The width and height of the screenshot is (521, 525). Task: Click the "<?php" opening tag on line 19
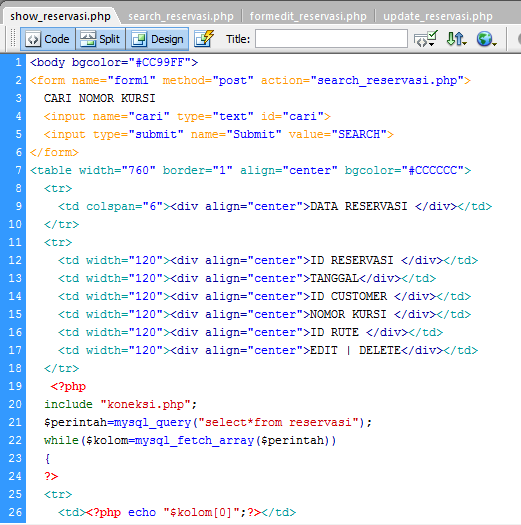tap(68, 386)
